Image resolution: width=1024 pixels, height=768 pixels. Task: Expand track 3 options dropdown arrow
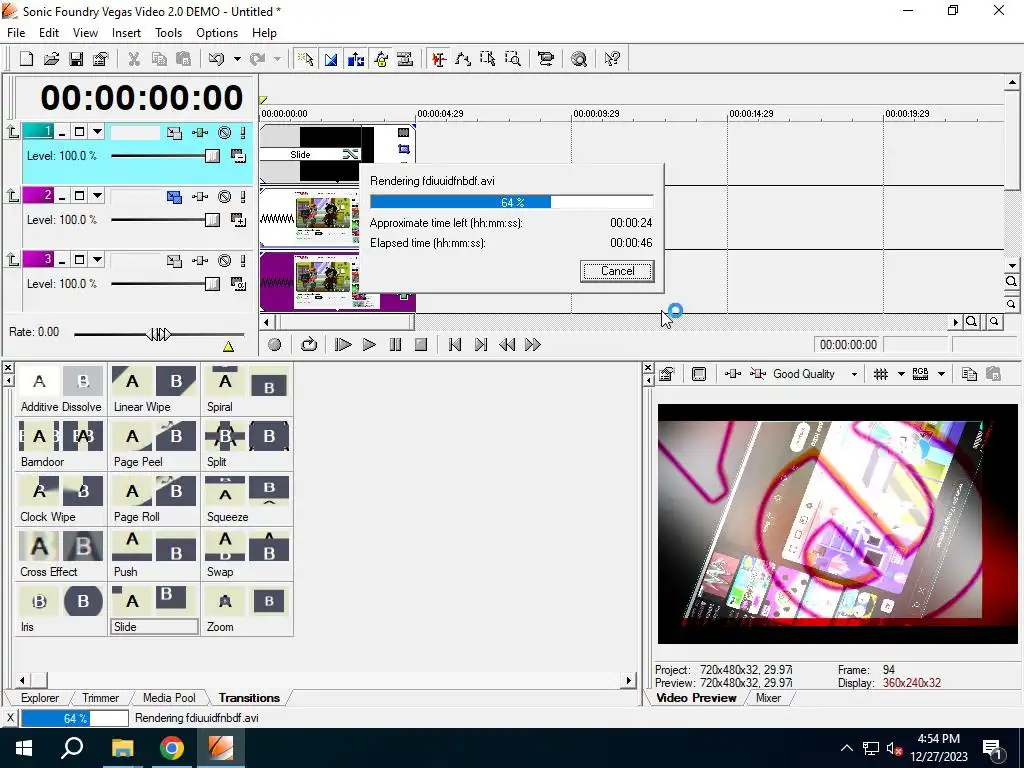point(97,260)
